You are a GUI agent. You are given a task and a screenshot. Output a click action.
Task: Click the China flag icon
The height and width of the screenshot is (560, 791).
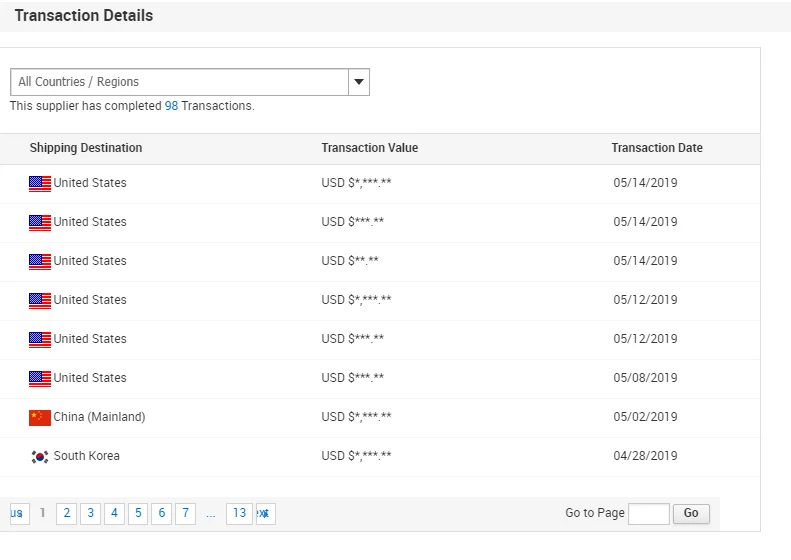pyautogui.click(x=40, y=417)
